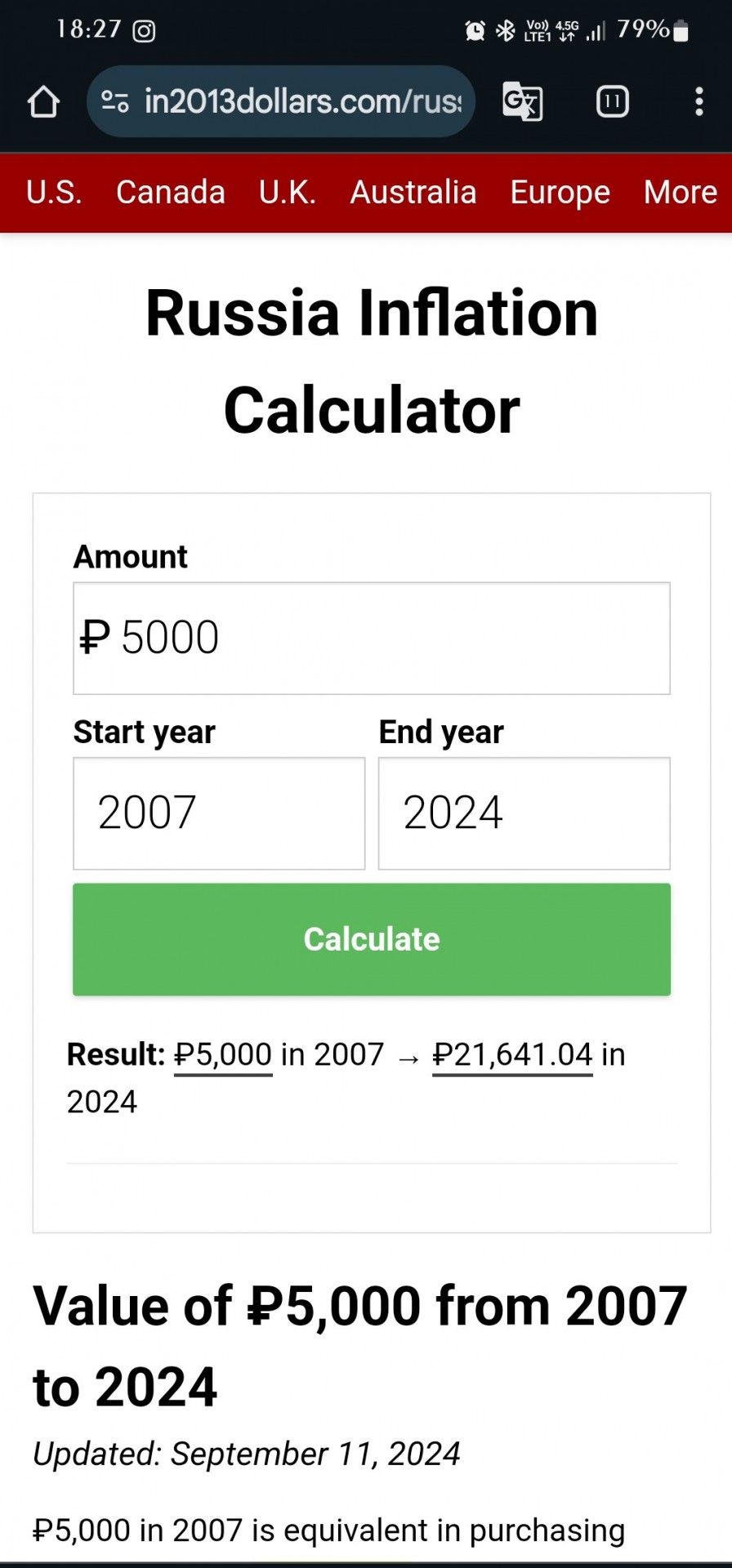The width and height of the screenshot is (732, 1568).
Task: Choose Europe in the red navigation bar
Action: click(560, 193)
